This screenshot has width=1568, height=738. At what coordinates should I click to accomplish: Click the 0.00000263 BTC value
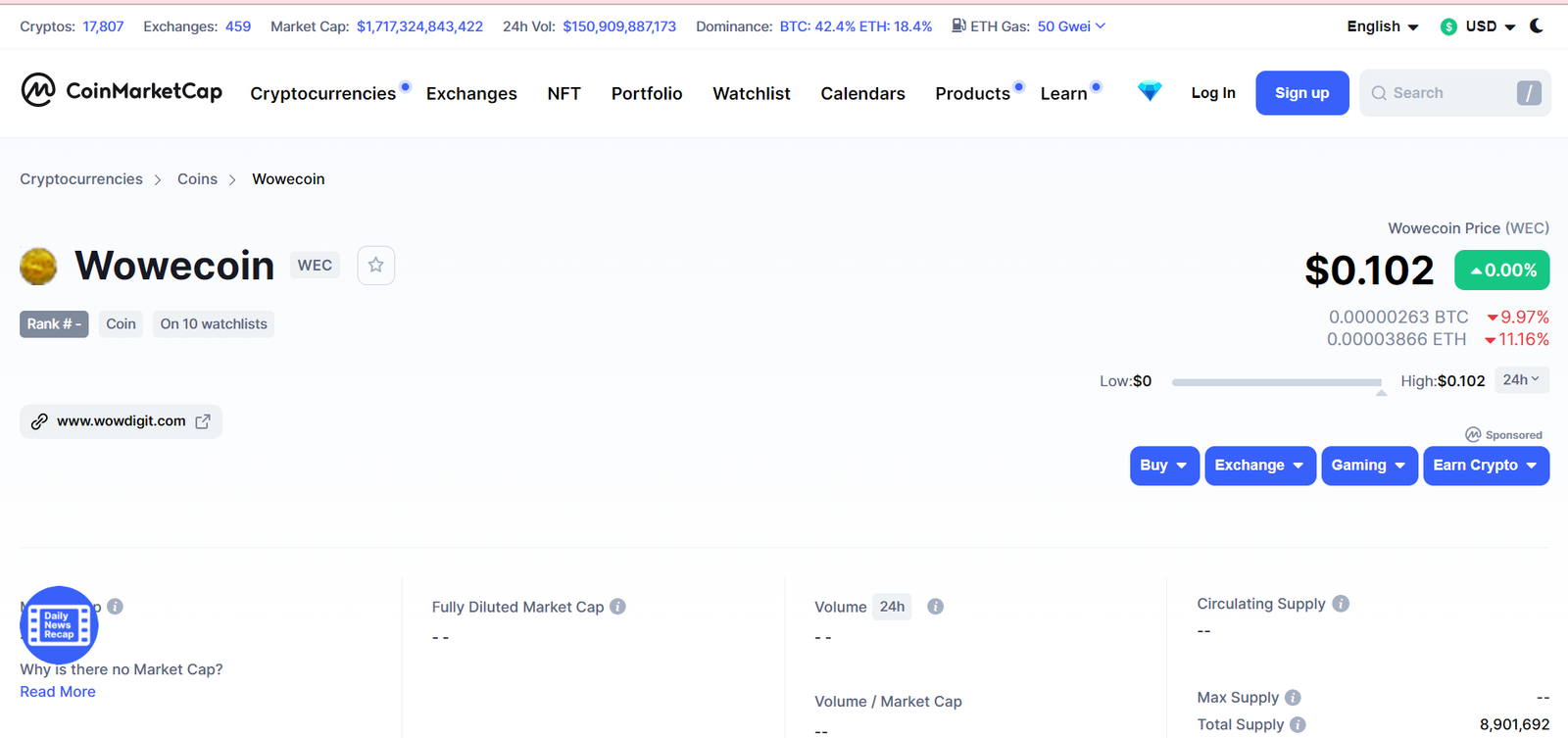[x=1398, y=318]
